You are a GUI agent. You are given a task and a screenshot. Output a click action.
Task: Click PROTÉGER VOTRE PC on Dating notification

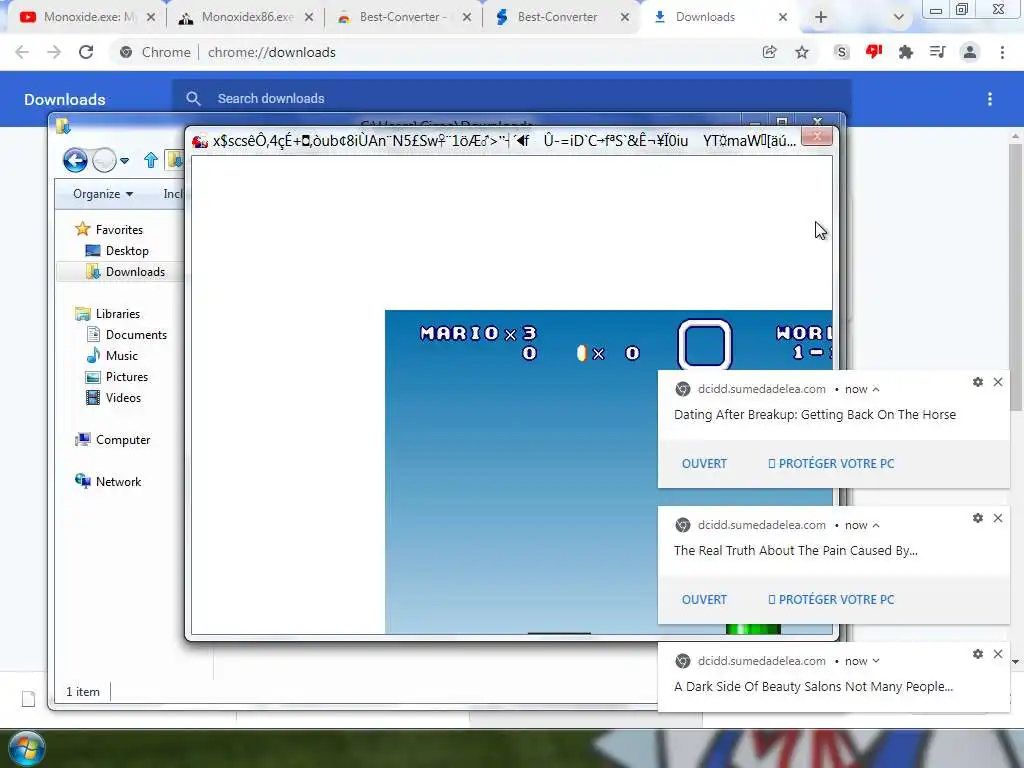831,464
